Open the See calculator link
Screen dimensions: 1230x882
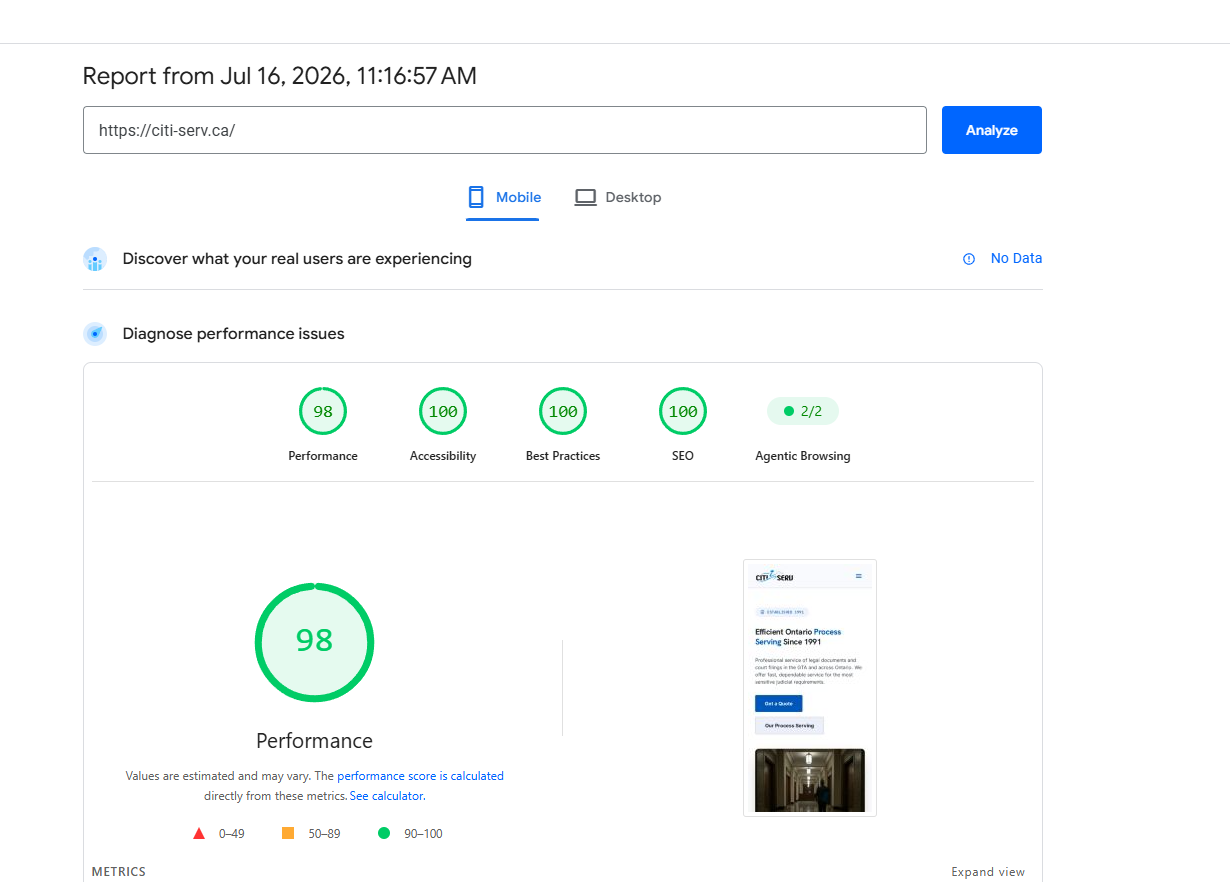click(x=387, y=796)
